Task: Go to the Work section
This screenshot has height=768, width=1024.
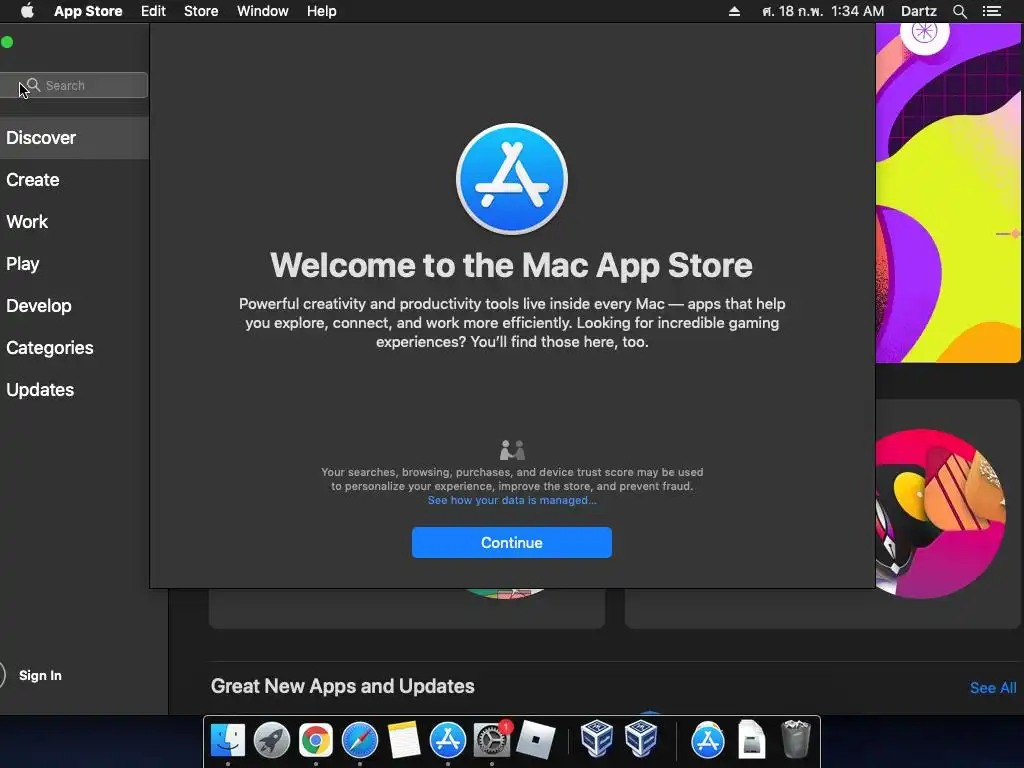Action: (74, 221)
